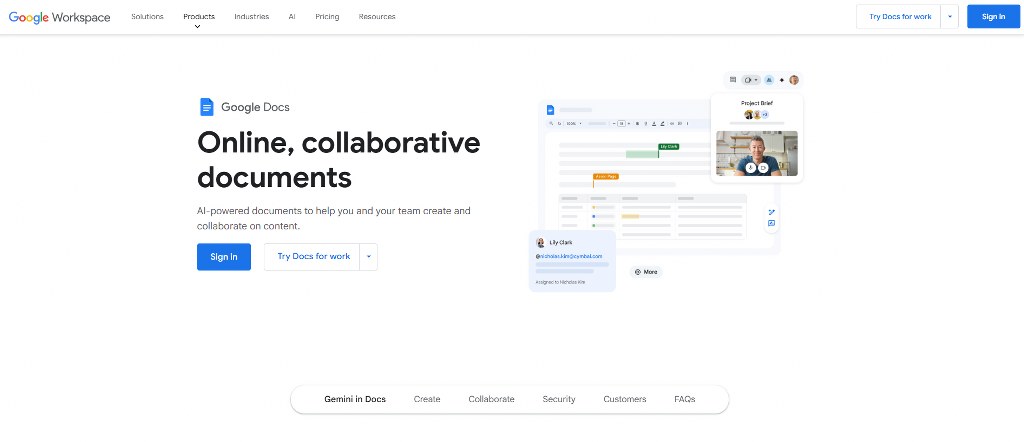Open the Customers tab
The image size is (1024, 442).
[625, 399]
